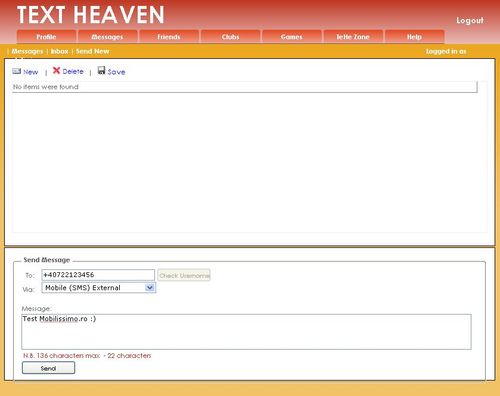Click the Messages submenu link
This screenshot has width=500, height=396.
coord(27,51)
